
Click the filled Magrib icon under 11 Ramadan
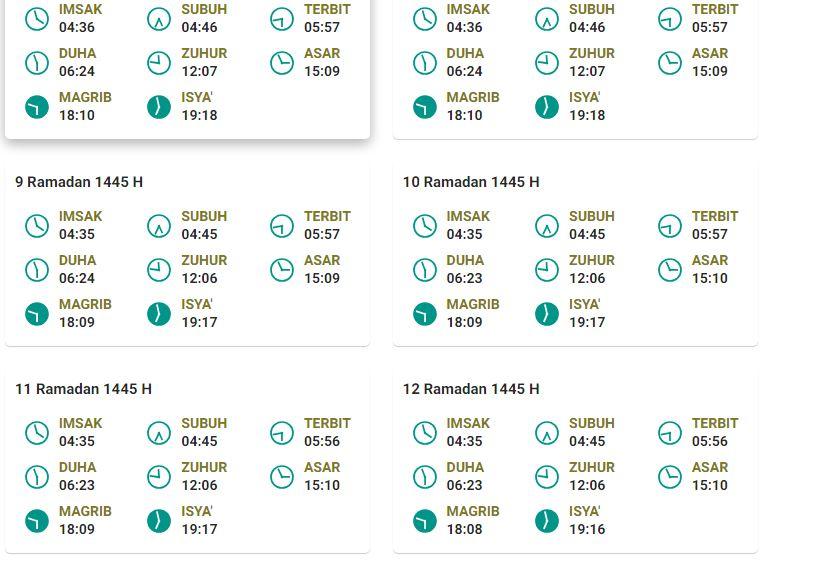click(x=37, y=521)
